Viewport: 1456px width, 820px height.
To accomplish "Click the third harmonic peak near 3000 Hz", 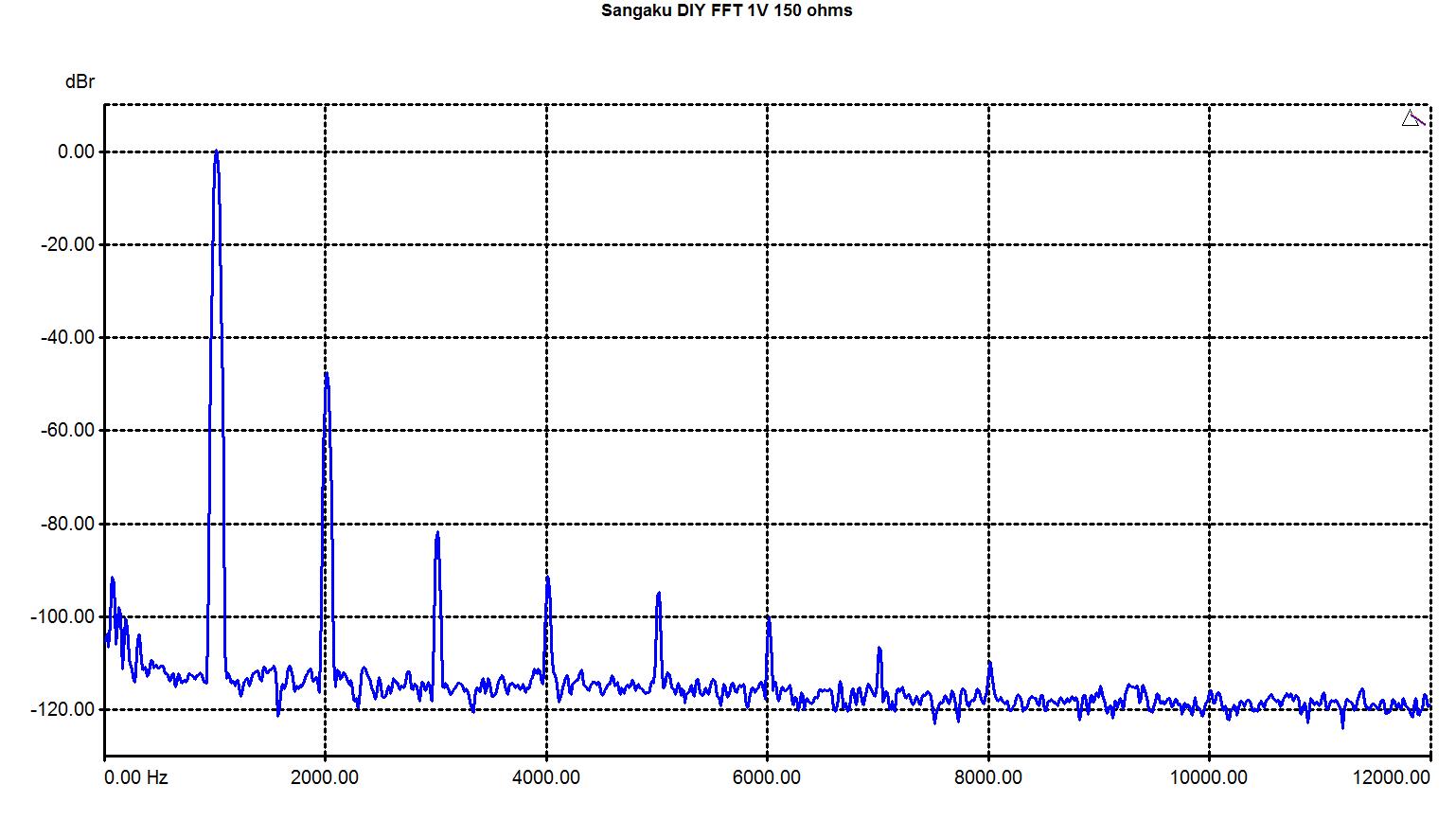I will (436, 534).
